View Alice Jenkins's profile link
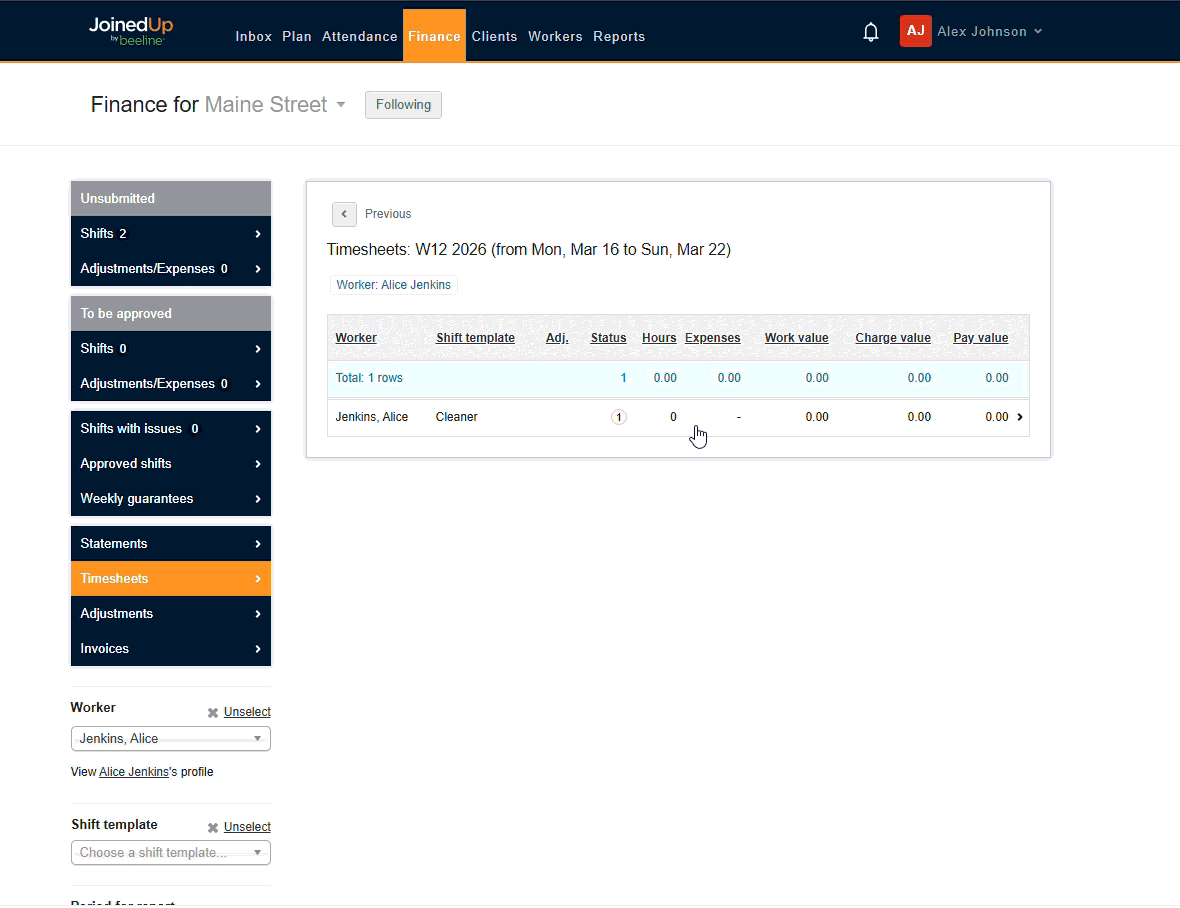This screenshot has height=908, width=1180. pos(133,771)
